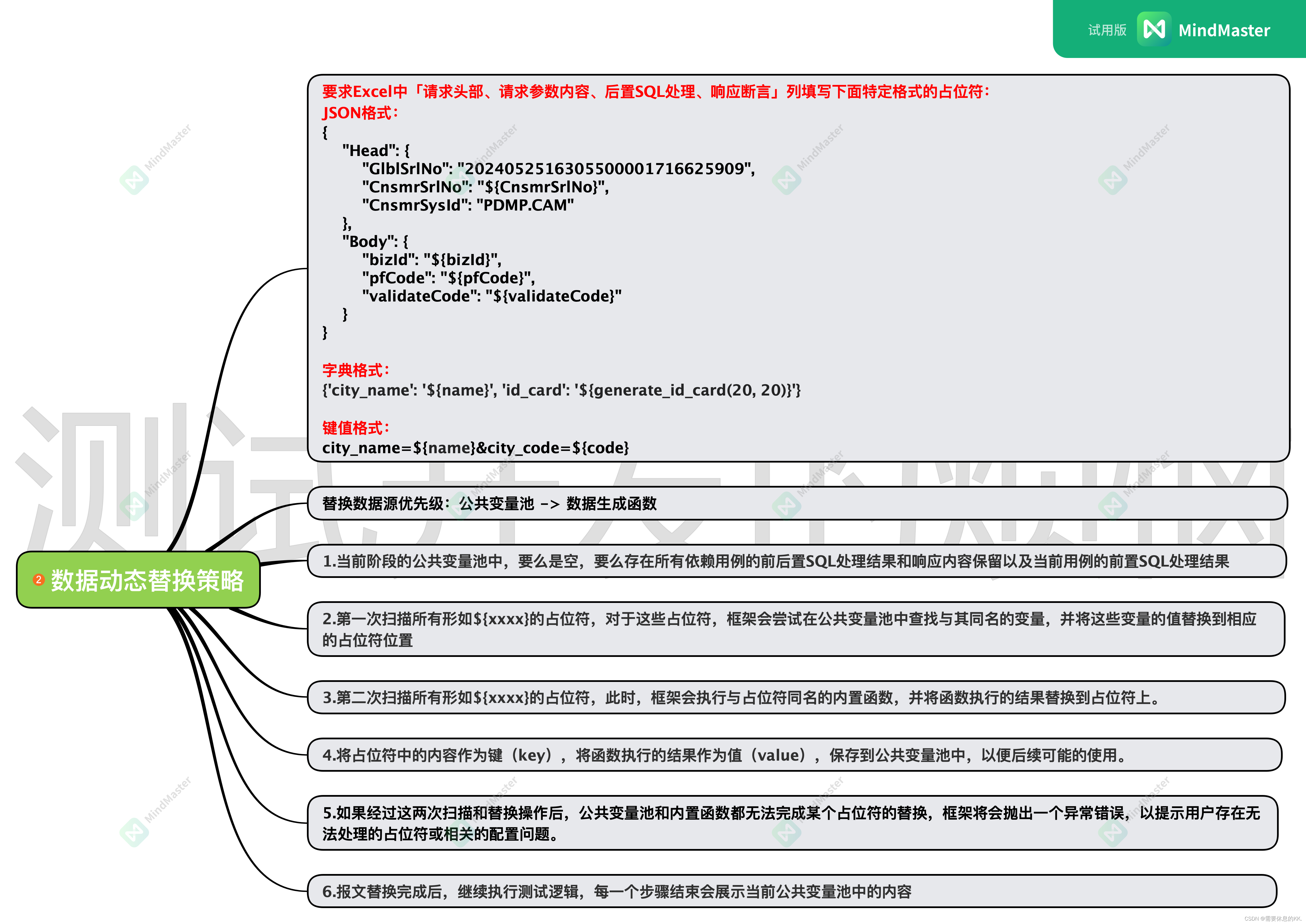Select node 5 about 抛出一个异常错误
The image size is (1306, 924).
click(x=793, y=823)
